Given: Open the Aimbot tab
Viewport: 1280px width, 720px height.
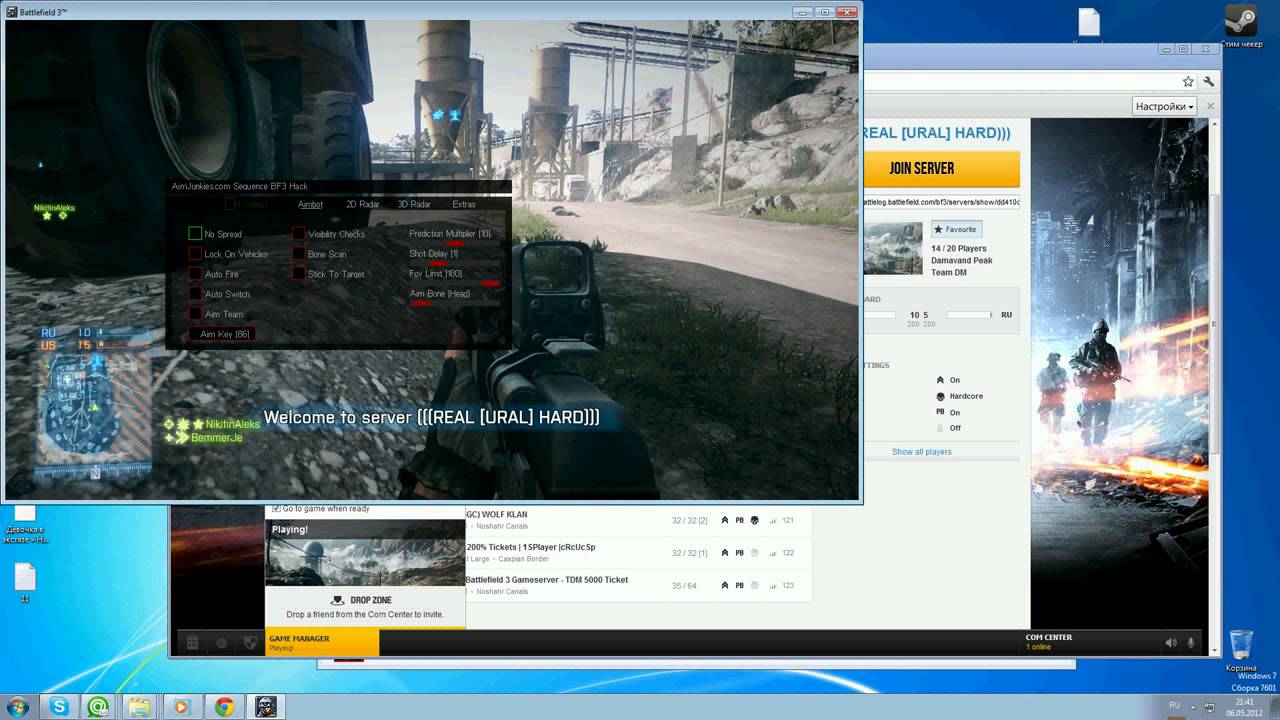Looking at the screenshot, I should tap(310, 204).
